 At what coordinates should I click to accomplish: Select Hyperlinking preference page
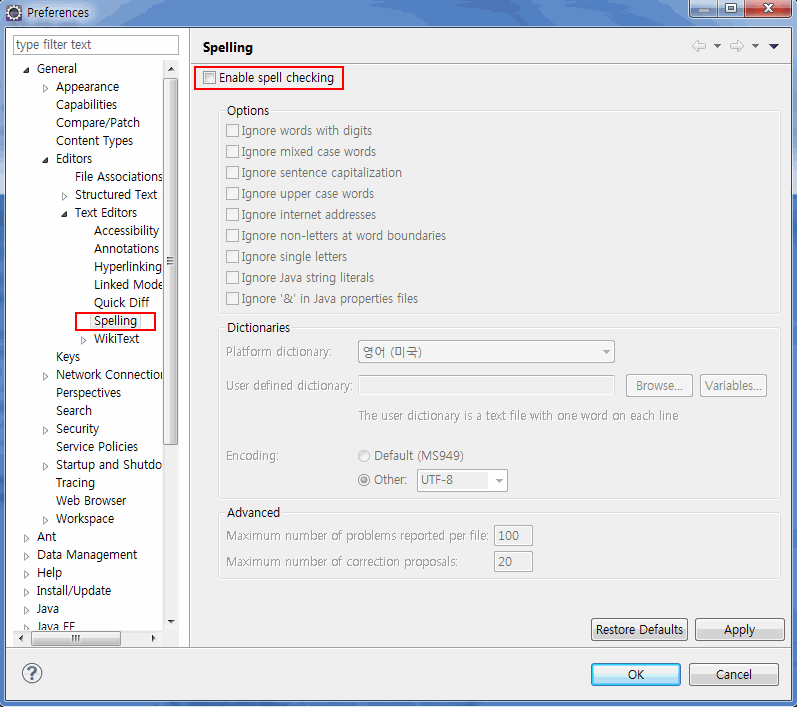(x=128, y=266)
